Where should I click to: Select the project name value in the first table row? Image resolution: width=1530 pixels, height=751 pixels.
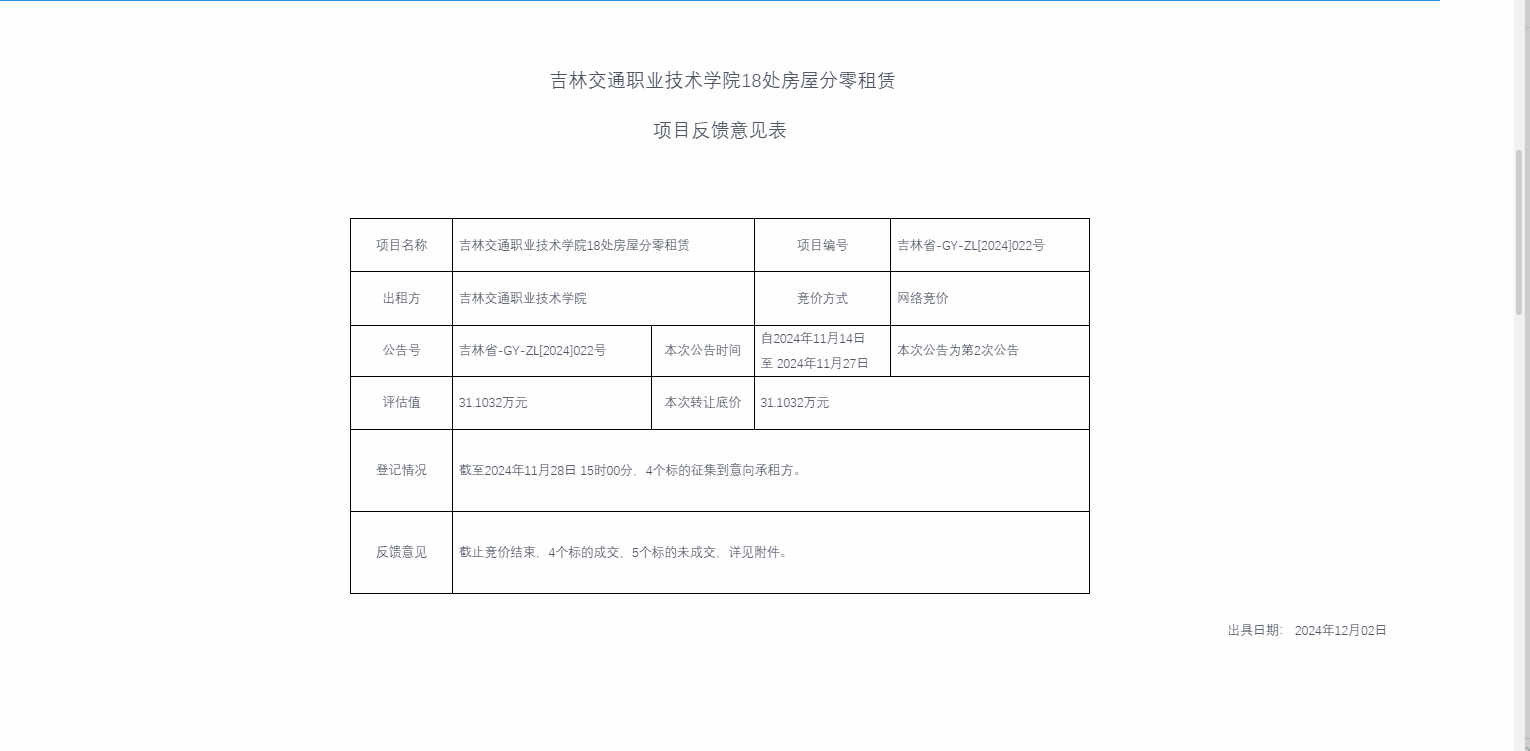coord(574,245)
